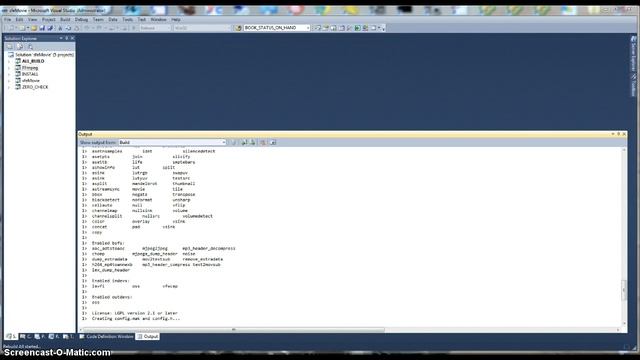The height and width of the screenshot is (360, 640).
Task: Select the FFmpeg project
Action: click(29, 67)
